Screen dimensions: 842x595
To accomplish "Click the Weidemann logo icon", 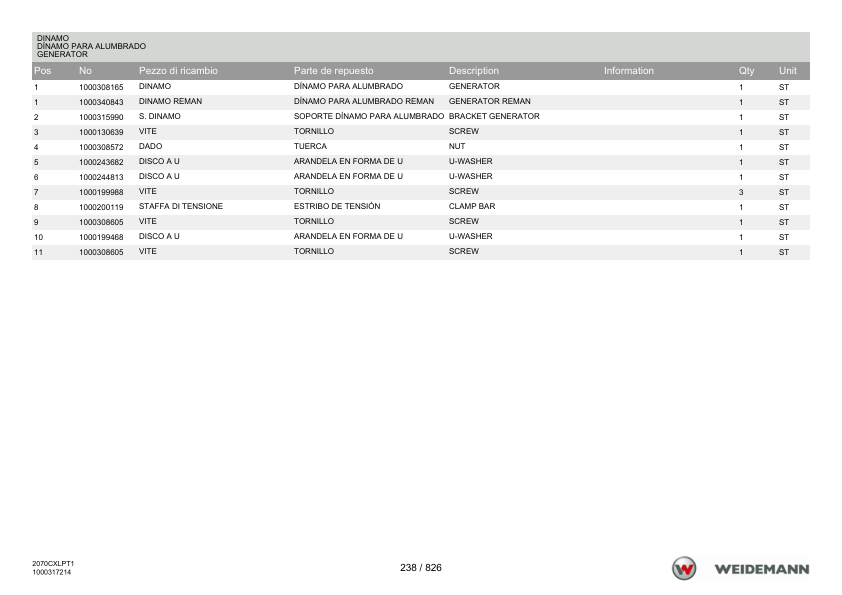I will (x=684, y=569).
